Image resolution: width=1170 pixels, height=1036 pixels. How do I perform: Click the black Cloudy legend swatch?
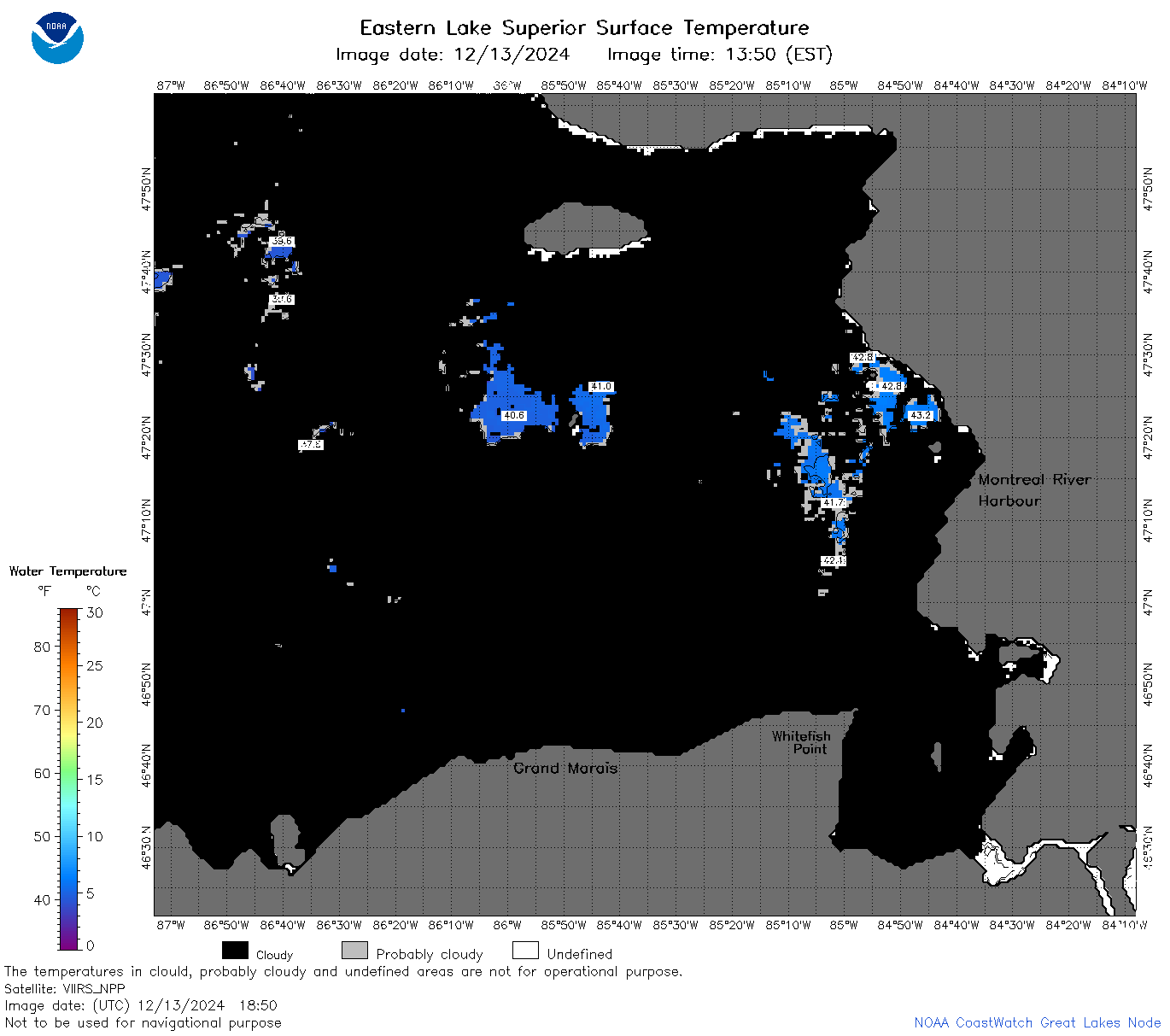tap(235, 951)
